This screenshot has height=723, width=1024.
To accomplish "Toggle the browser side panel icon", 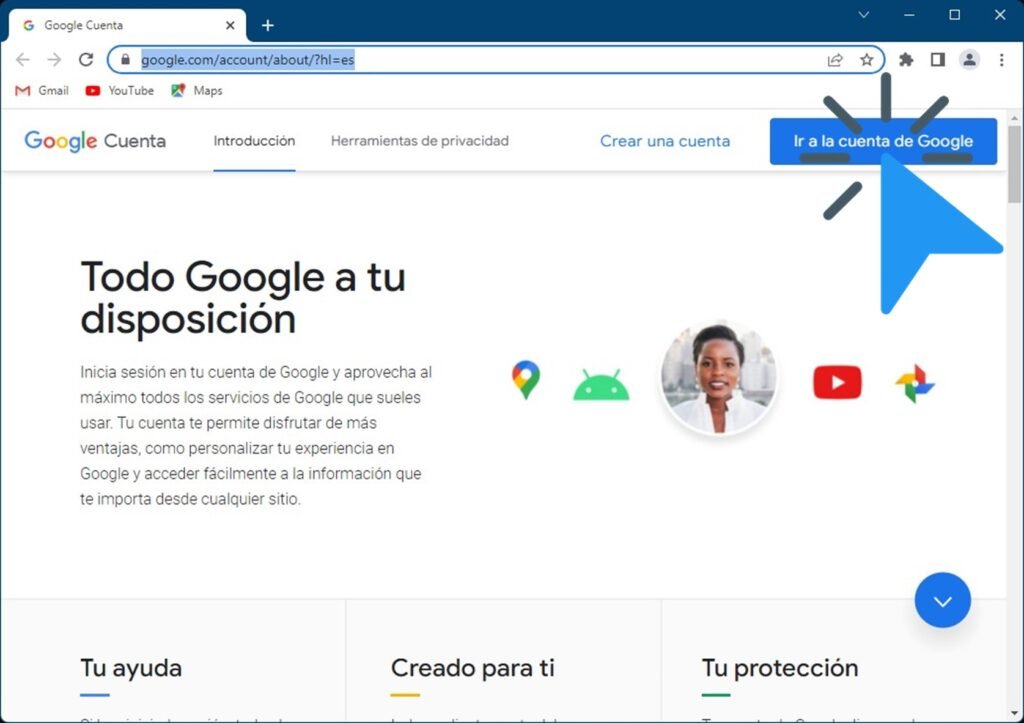I will pyautogui.click(x=938, y=60).
